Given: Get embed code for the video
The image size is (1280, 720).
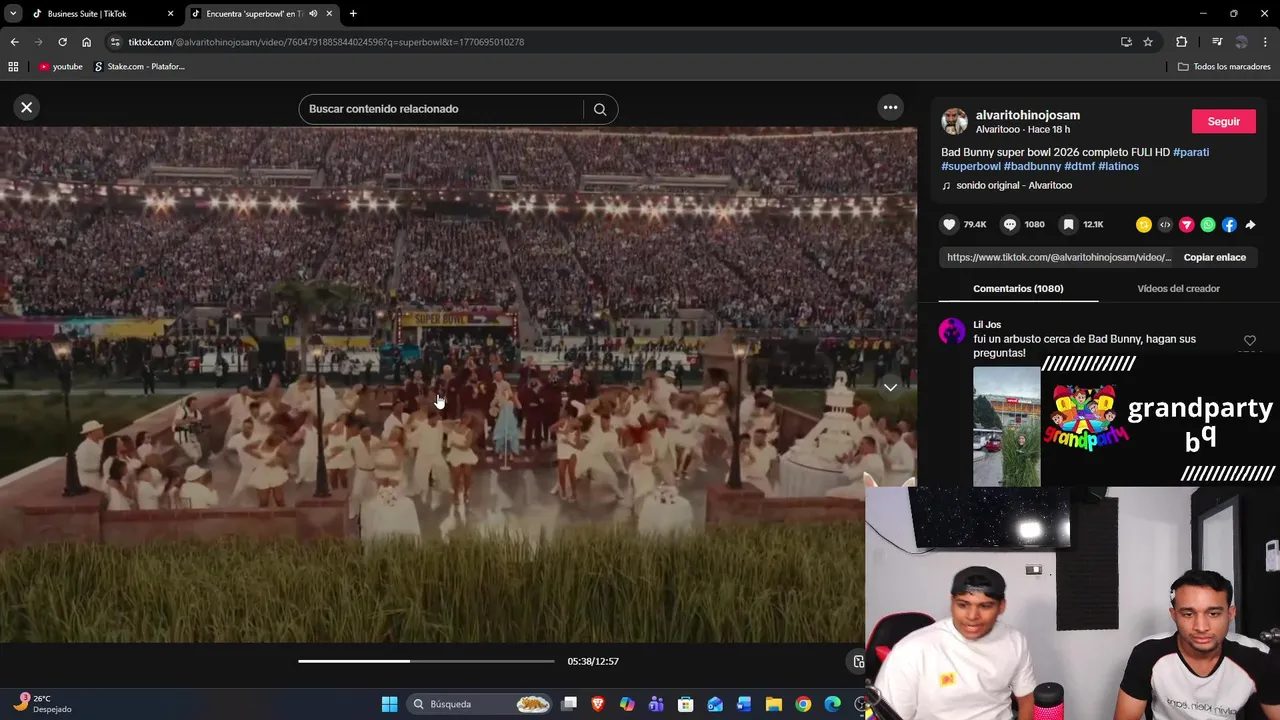Looking at the screenshot, I should pos(1165,225).
